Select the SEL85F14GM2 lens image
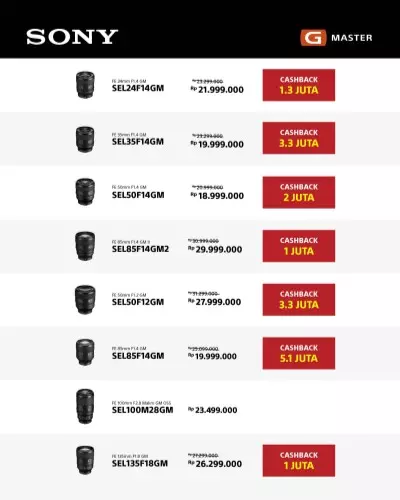Viewport: 400px width, 500px height. [x=85, y=246]
